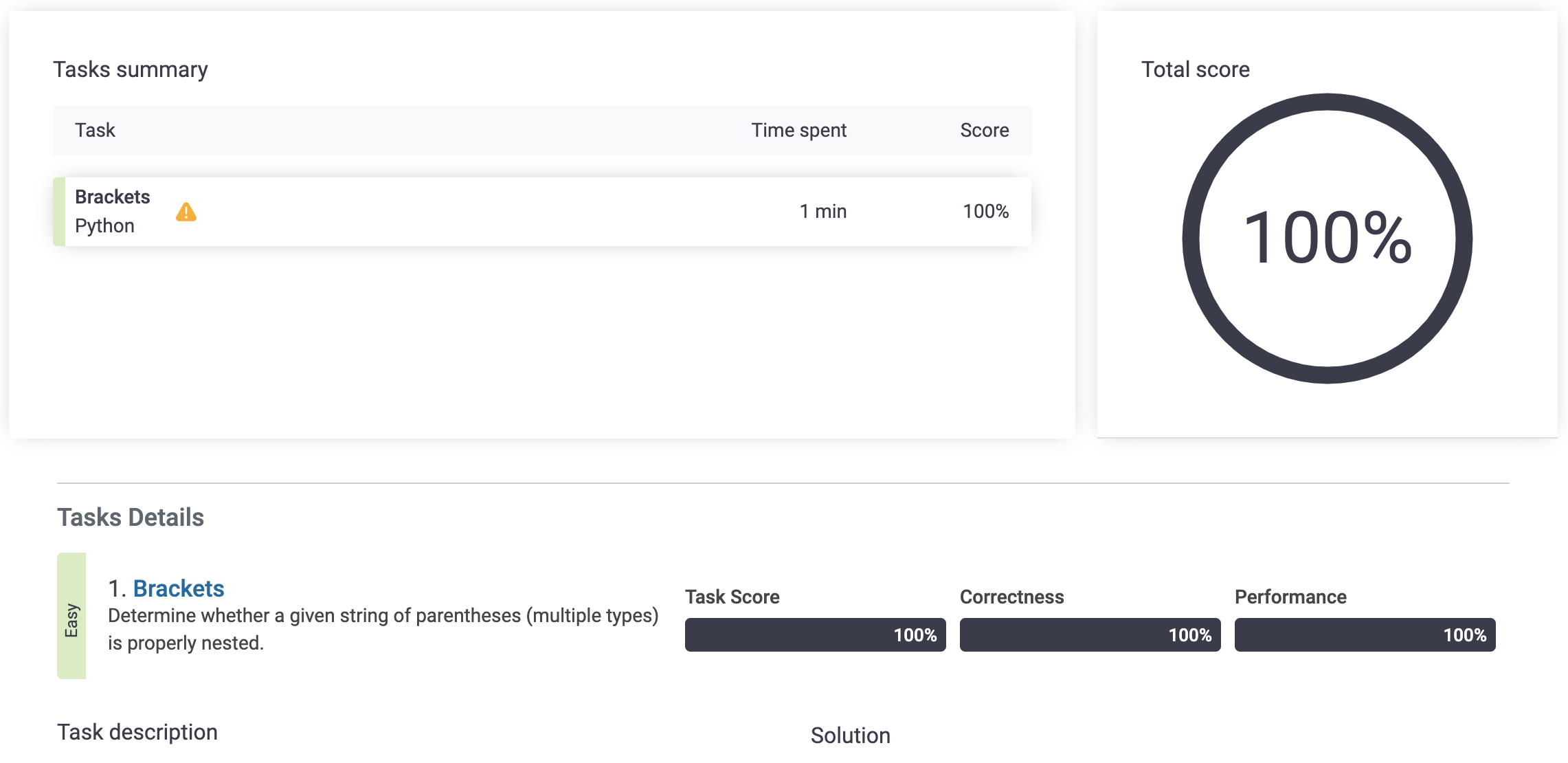Screen dimensions: 1568x763
Task: Click the green Easy difficulty badge
Action: pyautogui.click(x=71, y=616)
